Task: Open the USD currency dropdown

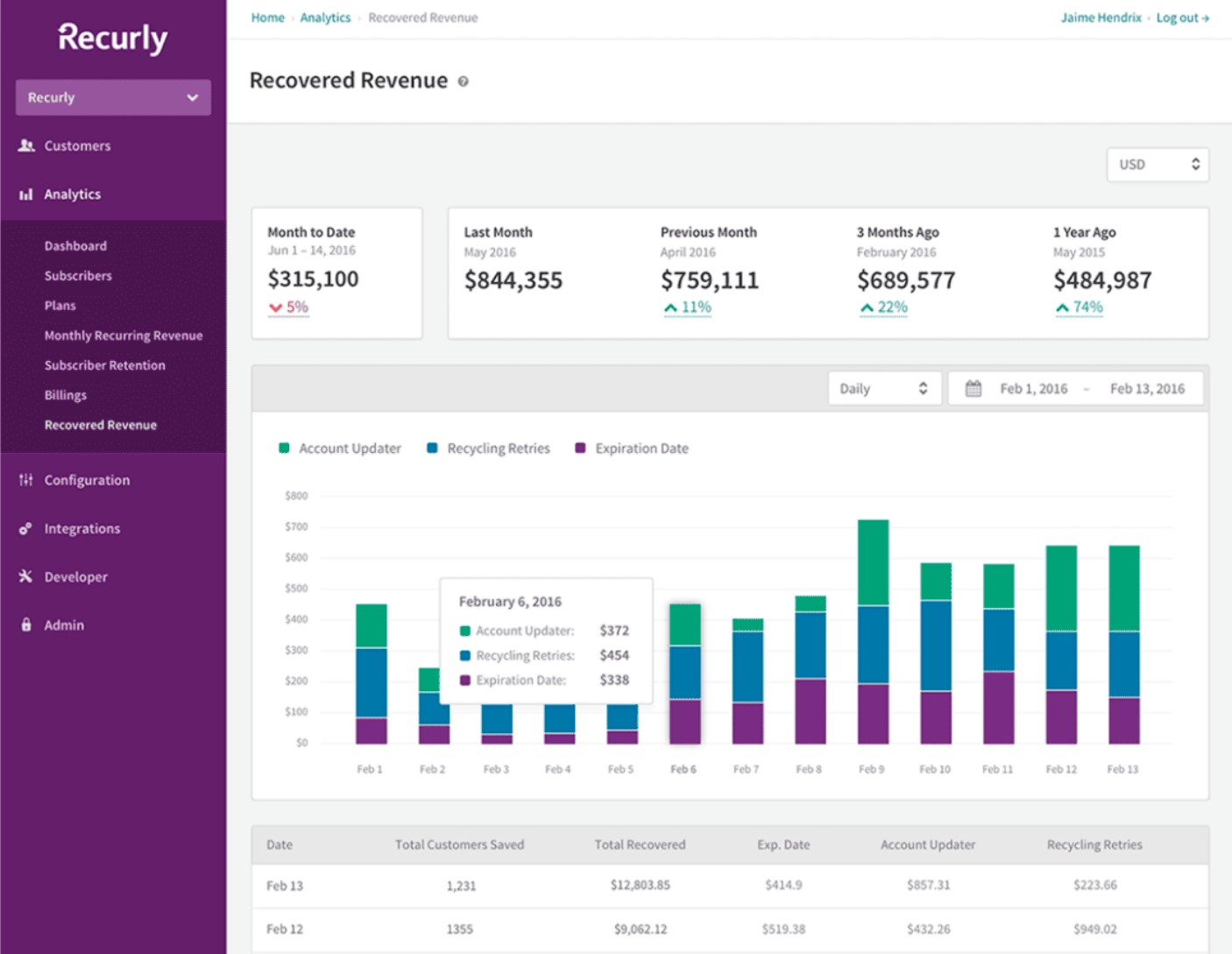Action: 1158,165
